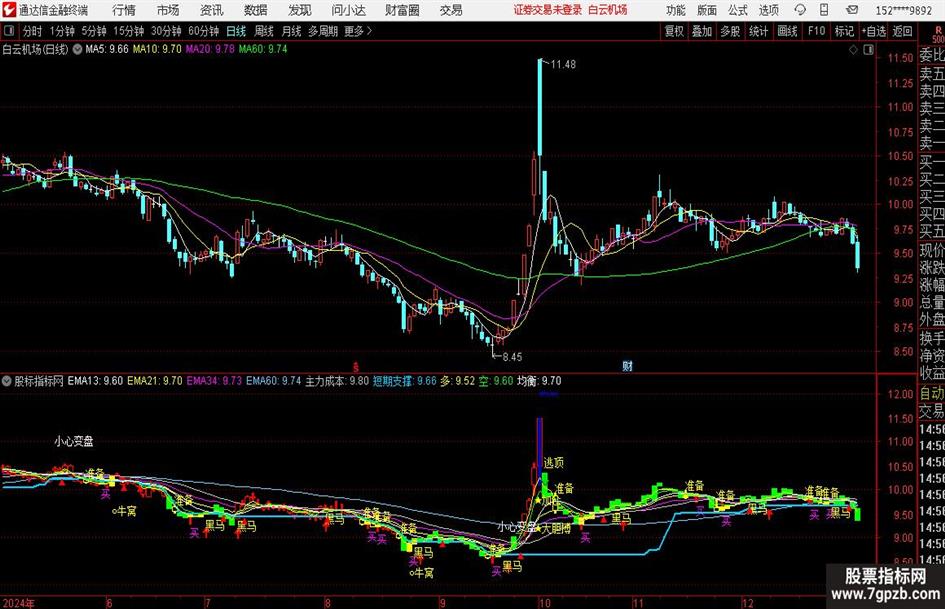
Task: Open the 数据 menu
Action: pos(256,10)
